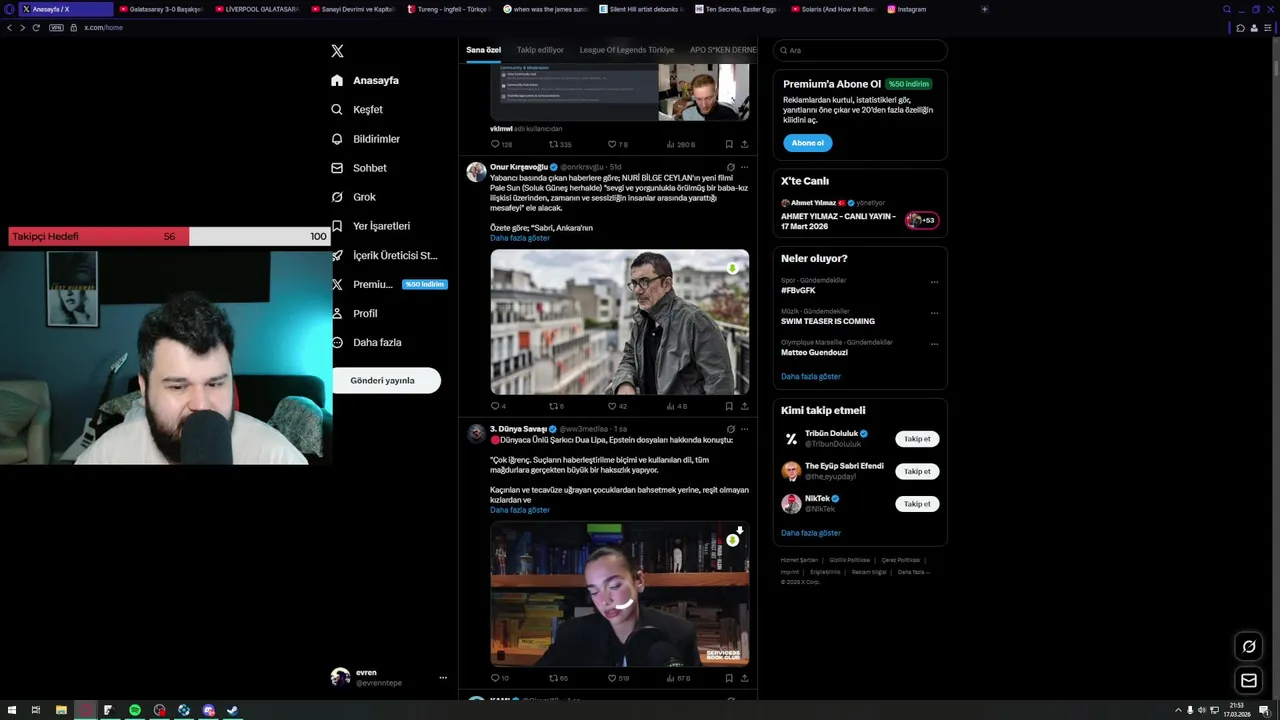Open Sohbet messages page
Viewport: 1280px width, 720px height.
click(x=359, y=168)
